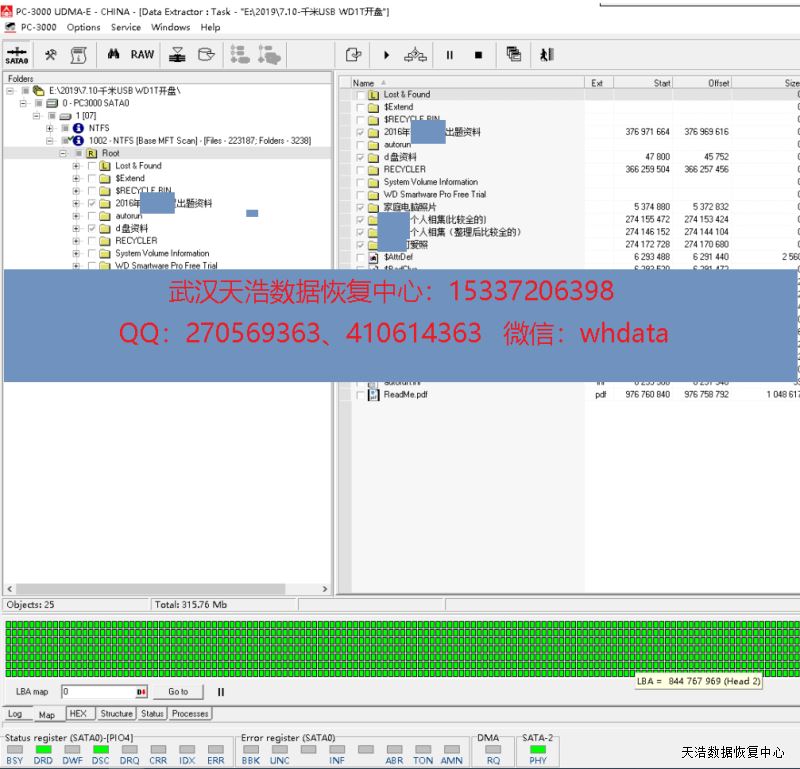Select the RAW recovery toolbar button

pyautogui.click(x=143, y=54)
